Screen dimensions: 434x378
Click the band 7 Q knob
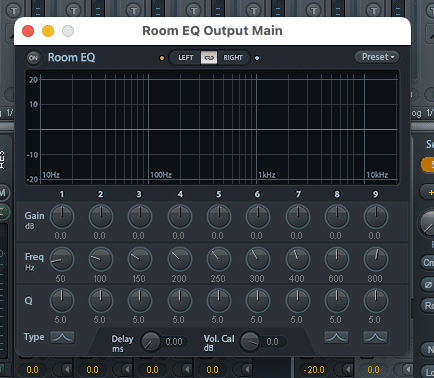(x=298, y=300)
